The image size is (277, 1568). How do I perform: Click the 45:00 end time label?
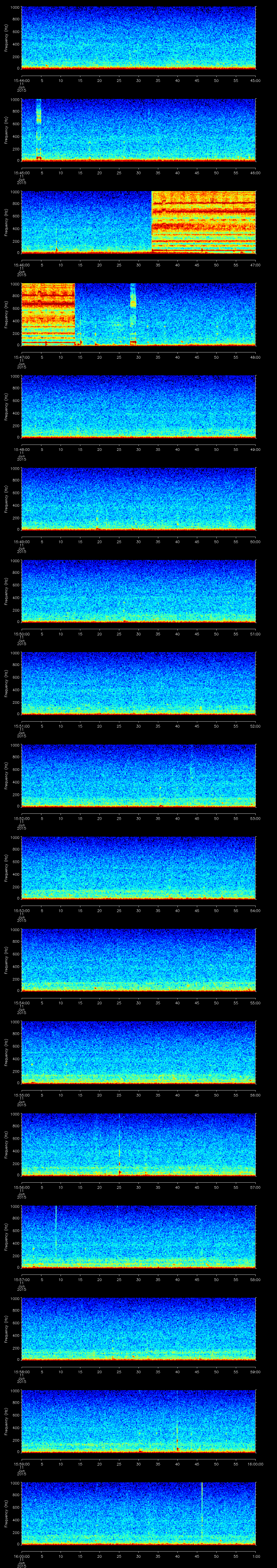pyautogui.click(x=255, y=80)
